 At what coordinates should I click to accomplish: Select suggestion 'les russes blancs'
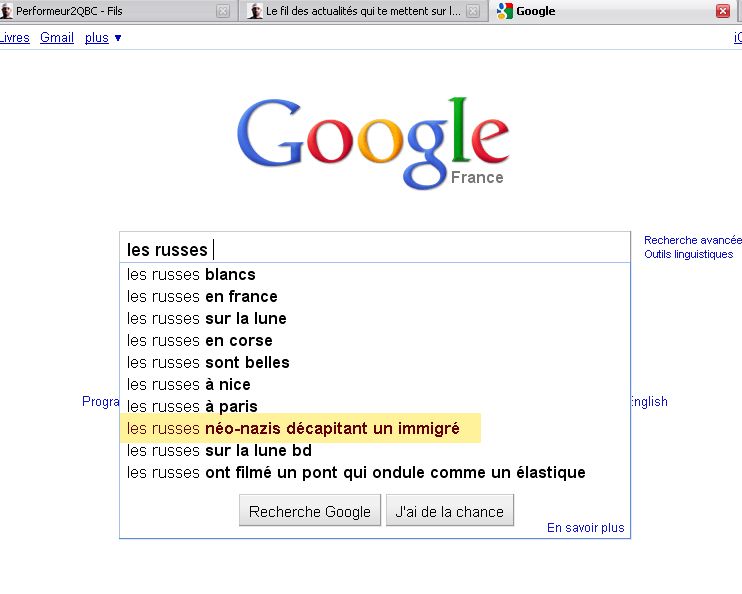191,274
